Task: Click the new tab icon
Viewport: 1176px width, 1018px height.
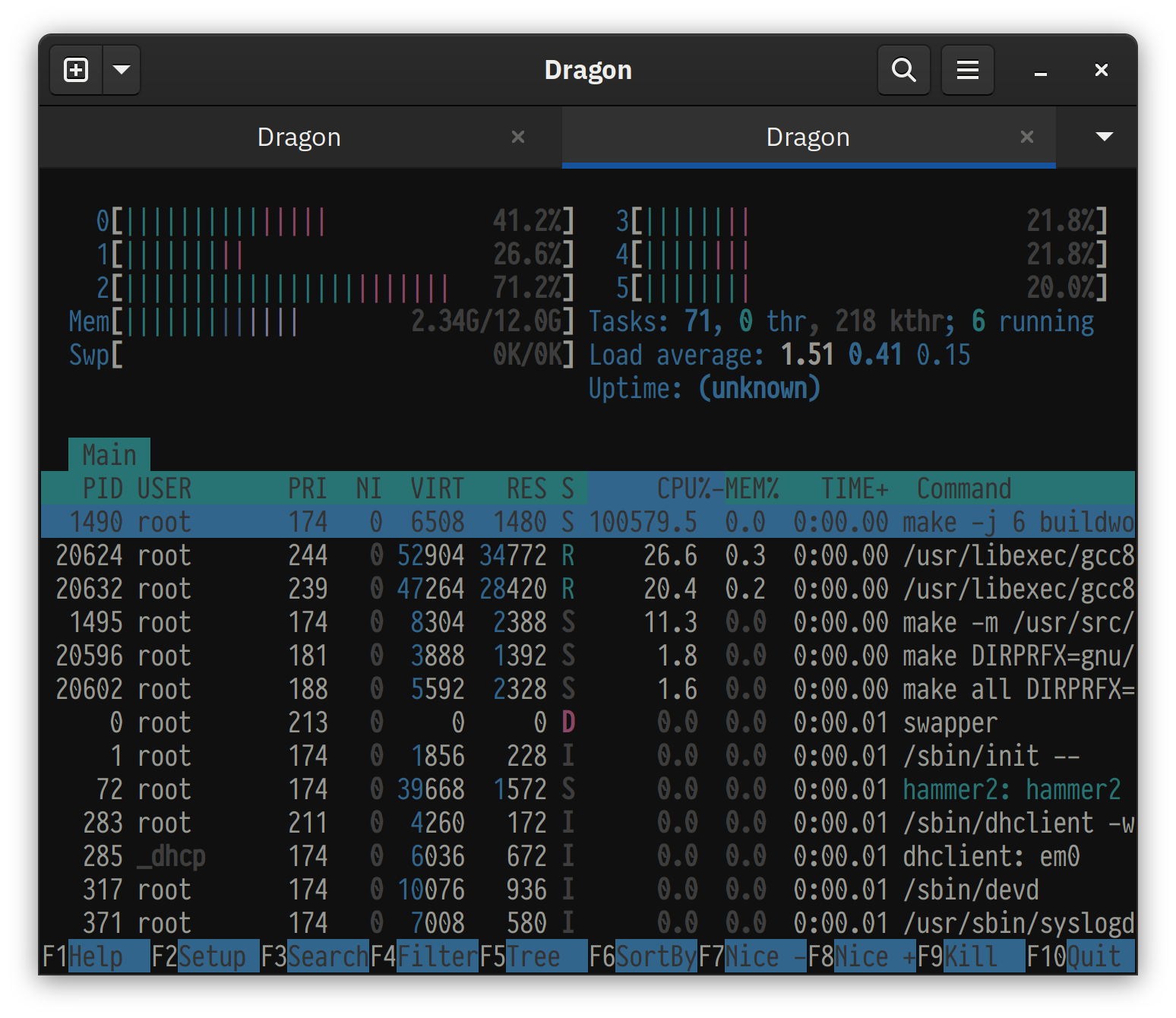Action: click(x=75, y=69)
